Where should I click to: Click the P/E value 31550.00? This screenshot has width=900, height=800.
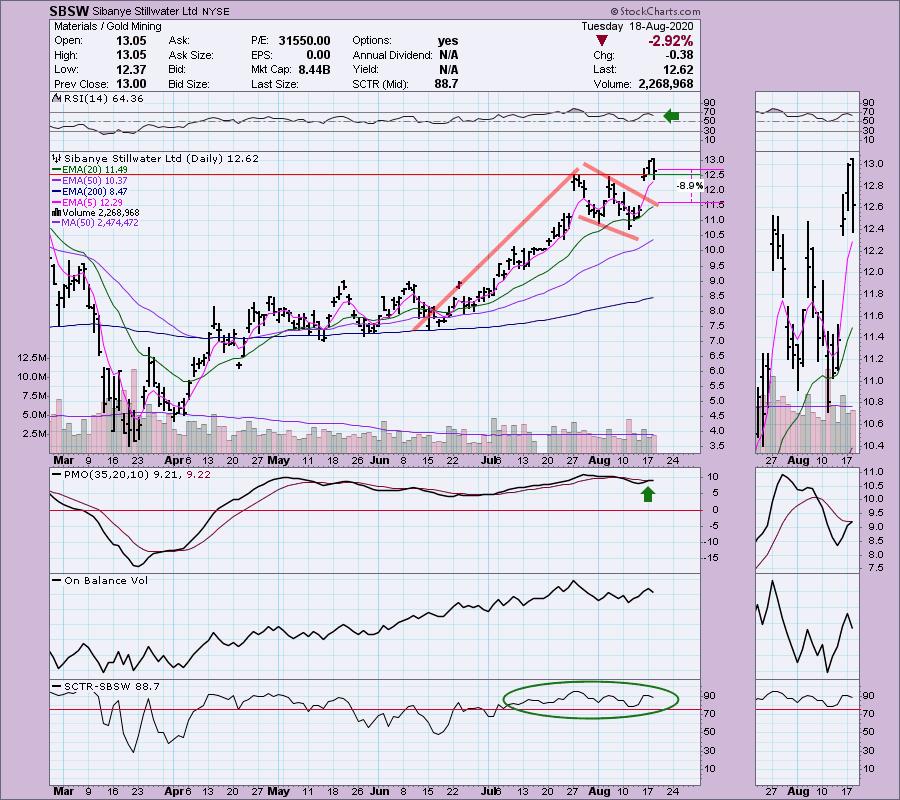click(x=304, y=41)
